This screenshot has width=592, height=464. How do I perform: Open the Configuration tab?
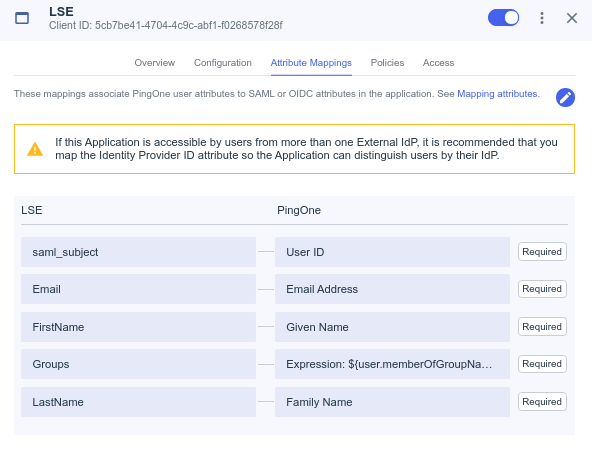tap(223, 63)
